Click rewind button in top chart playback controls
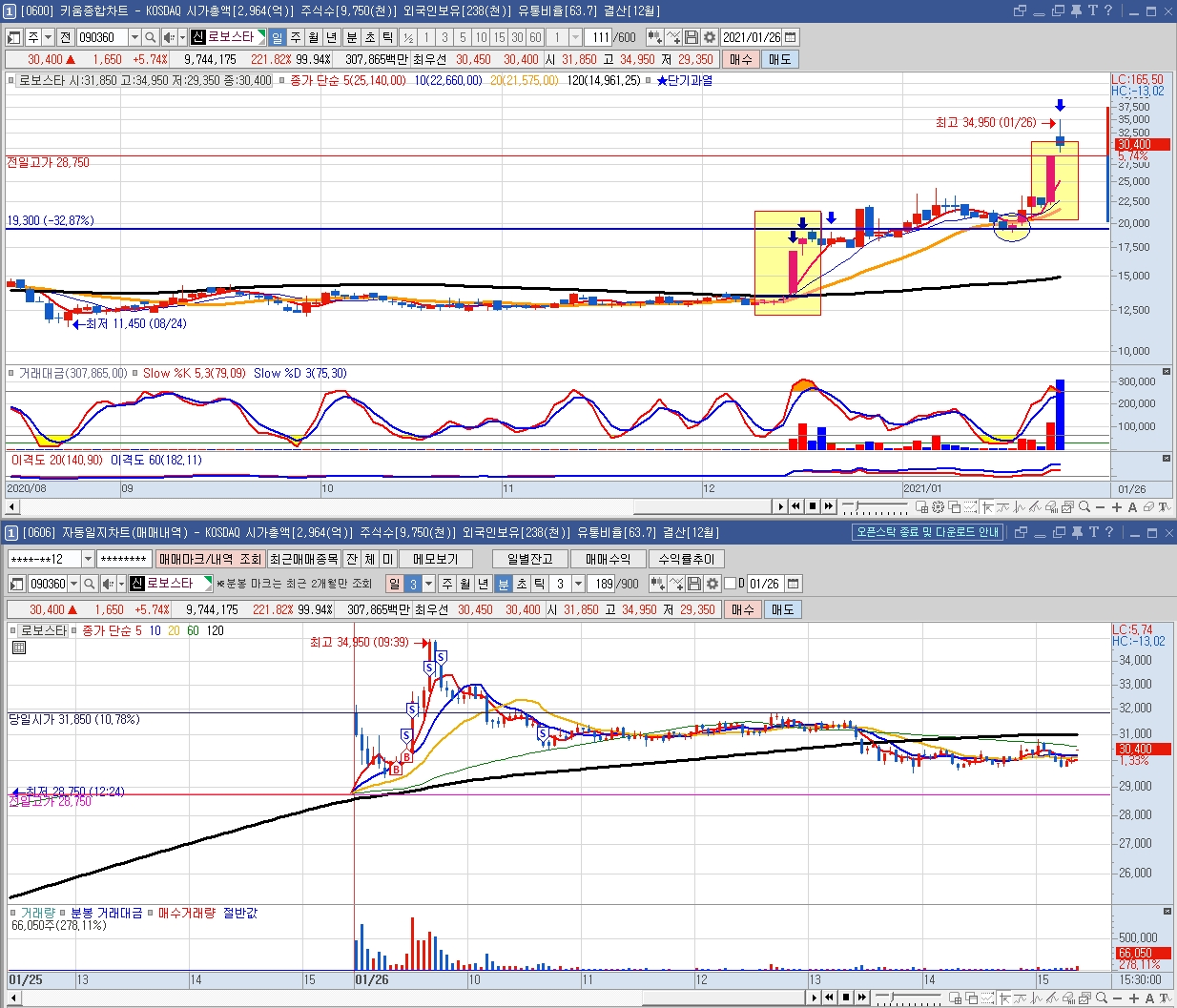 click(x=795, y=506)
